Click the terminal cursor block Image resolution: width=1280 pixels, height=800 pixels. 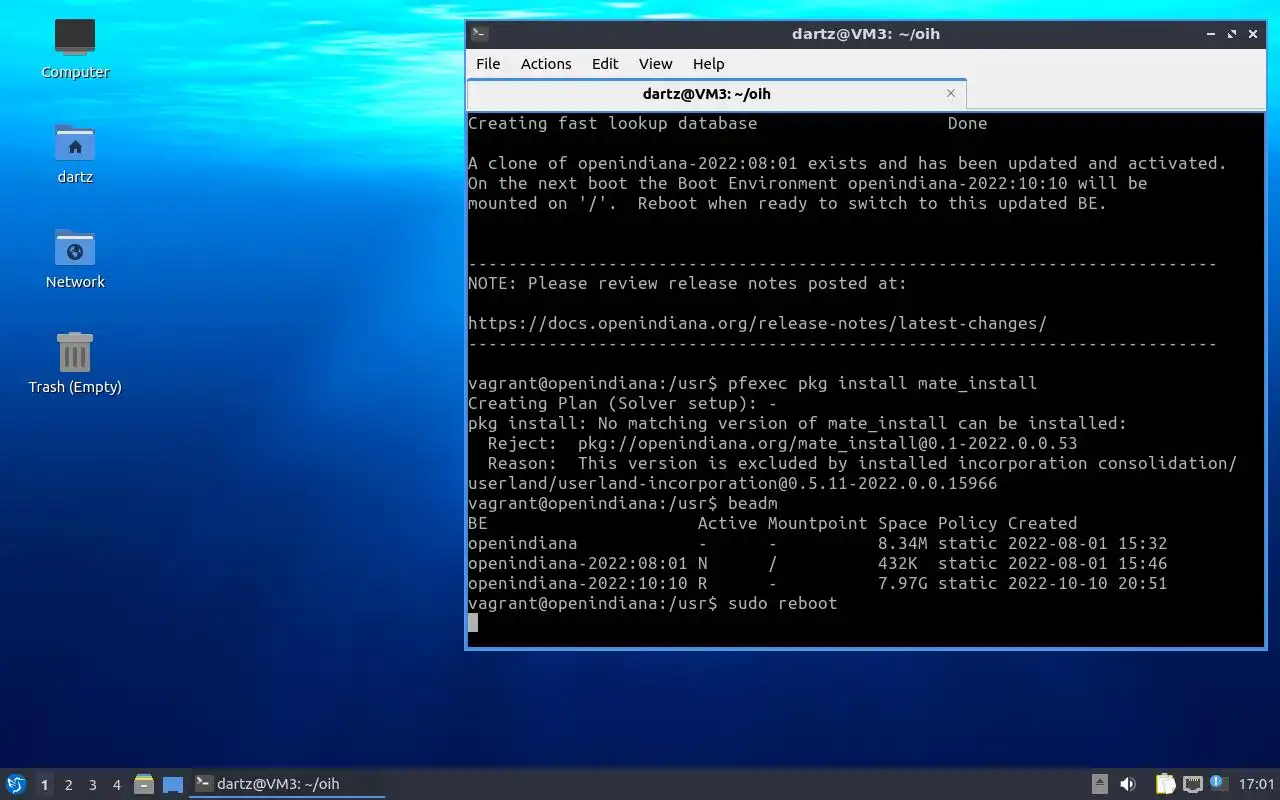(473, 623)
